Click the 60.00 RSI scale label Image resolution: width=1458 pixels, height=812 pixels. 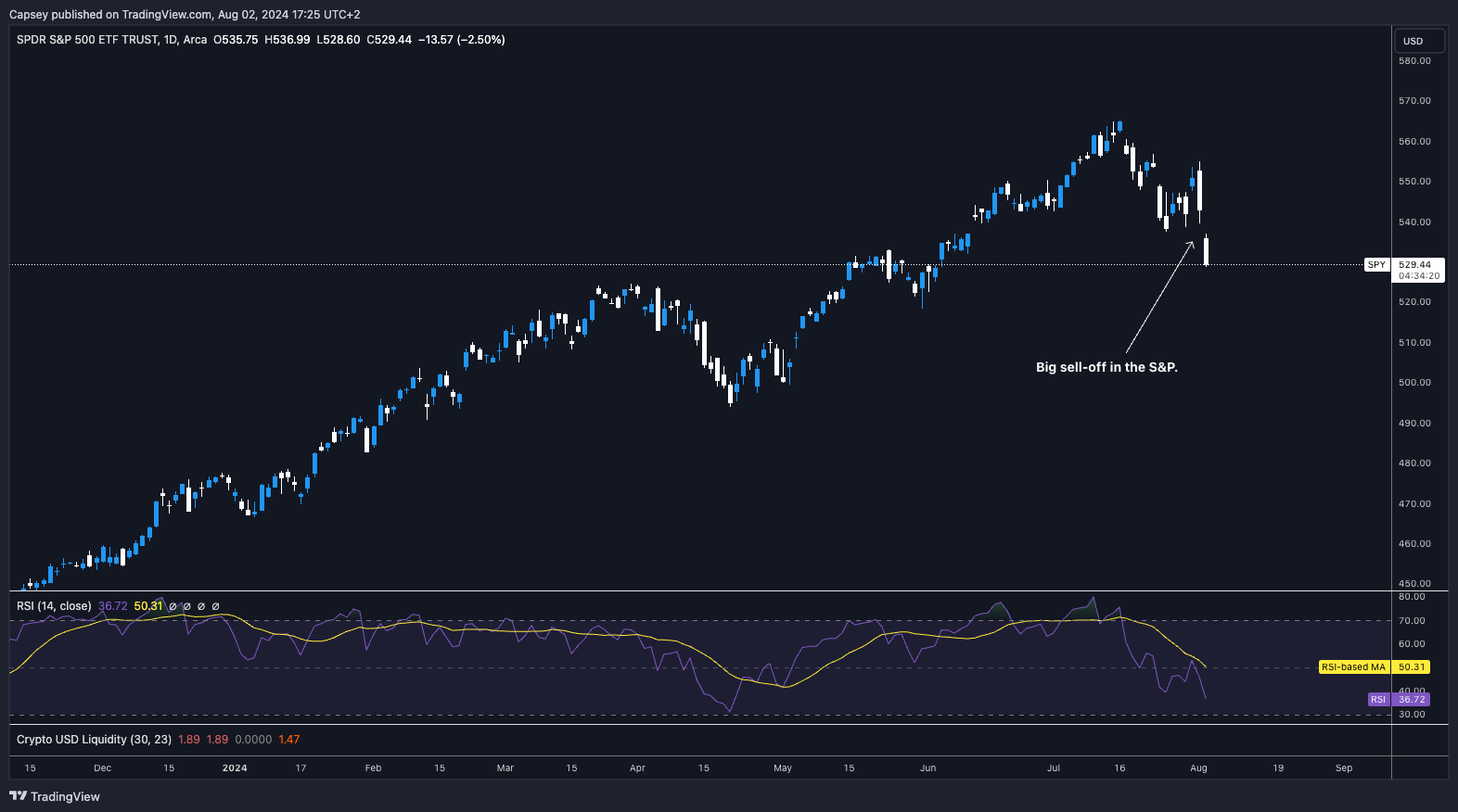1412,644
